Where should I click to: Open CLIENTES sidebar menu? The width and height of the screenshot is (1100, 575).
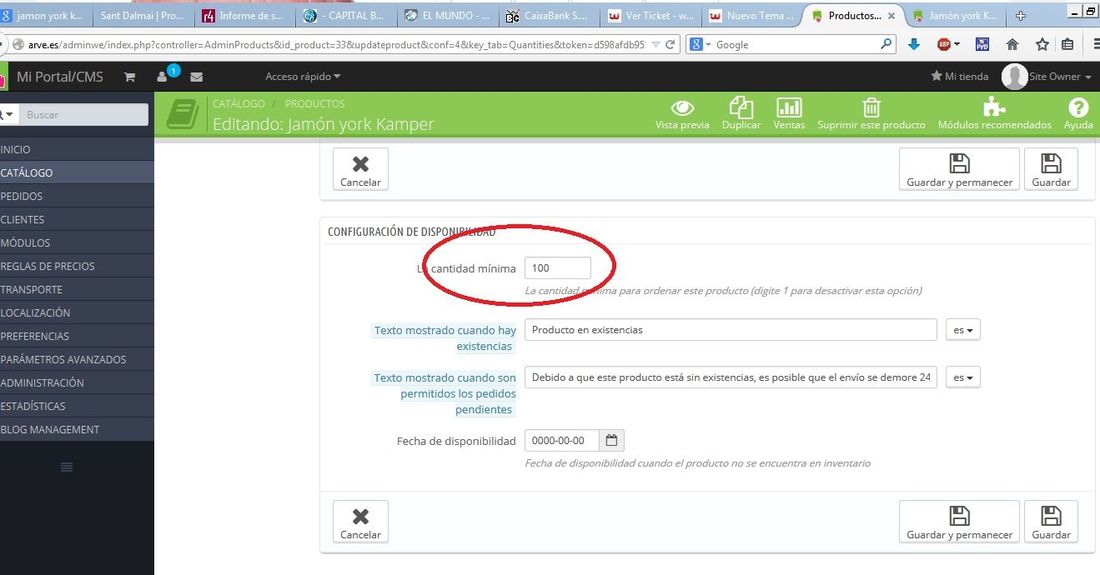tap(76, 219)
